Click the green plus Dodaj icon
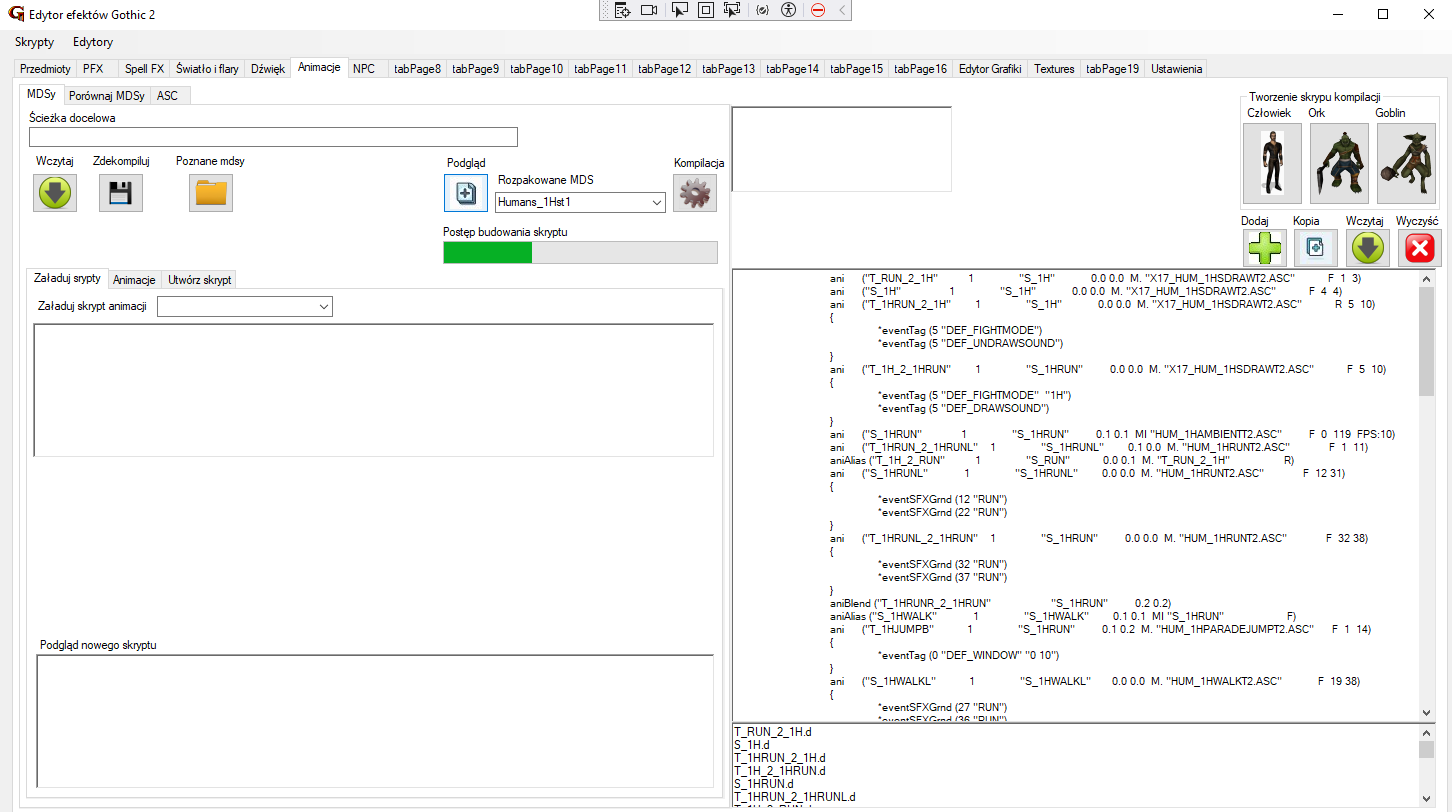This screenshot has height=812, width=1452. pyautogui.click(x=1265, y=247)
